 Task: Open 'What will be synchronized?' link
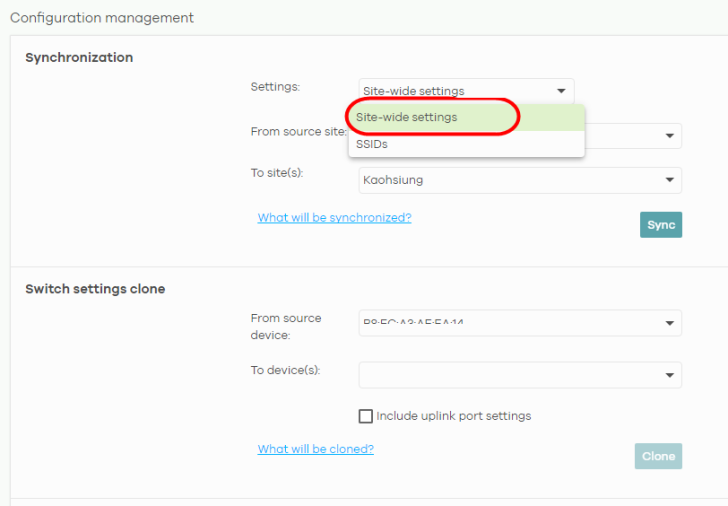coord(334,218)
